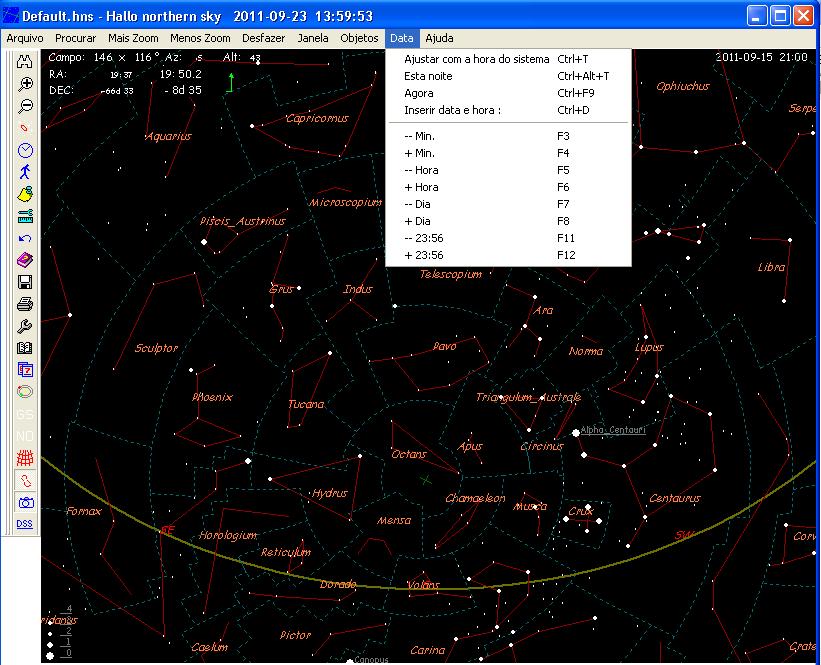Click the Piscis_Austrinus constellation label
Image resolution: width=821 pixels, height=665 pixels.
point(242,221)
